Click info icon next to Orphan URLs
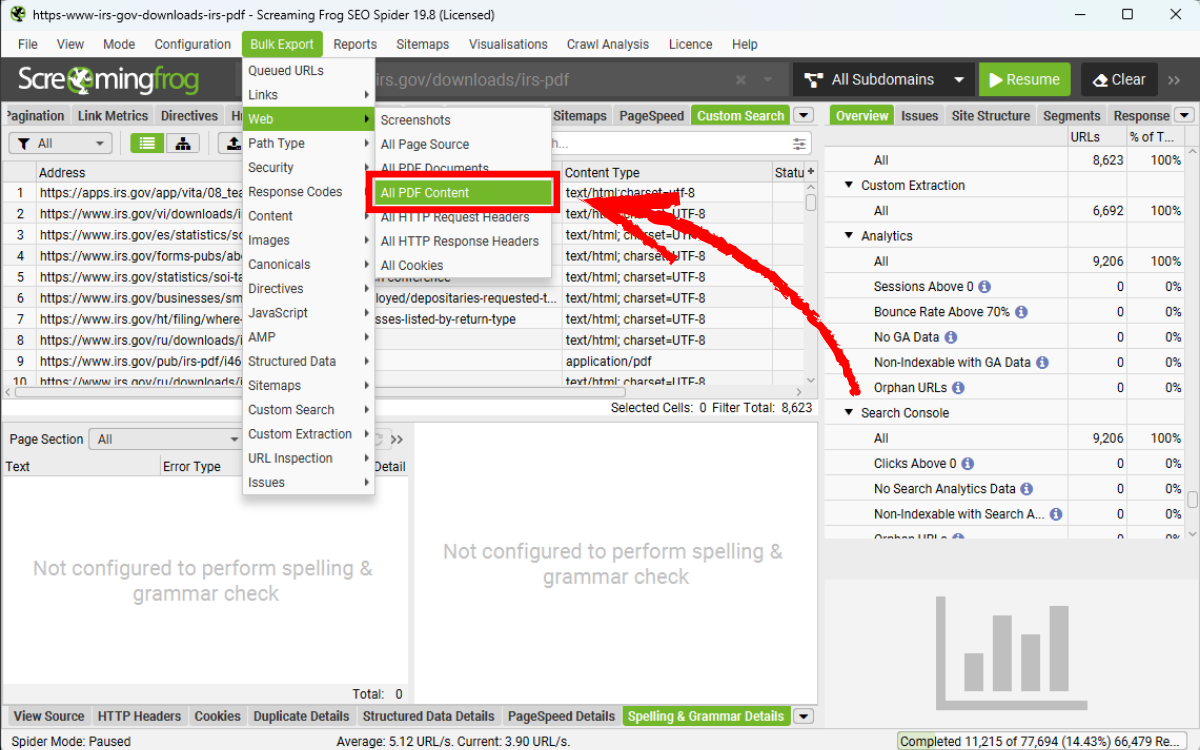The width and height of the screenshot is (1200, 750). click(x=958, y=388)
